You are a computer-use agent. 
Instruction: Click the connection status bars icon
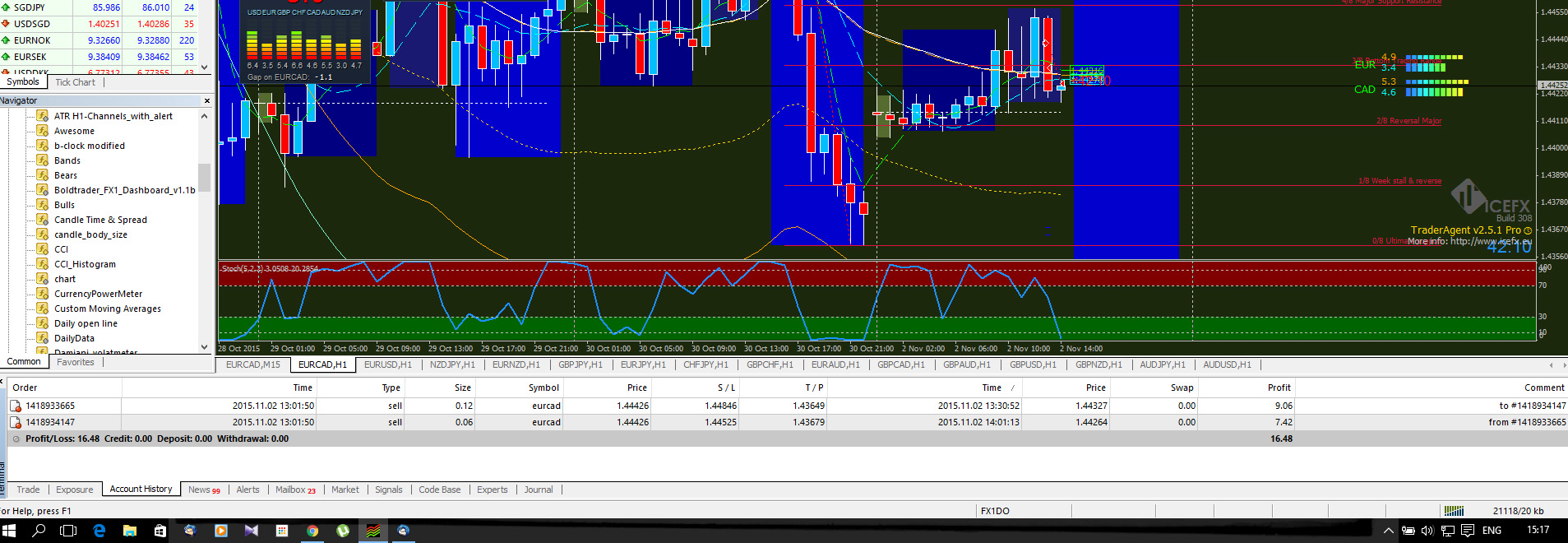(1455, 511)
